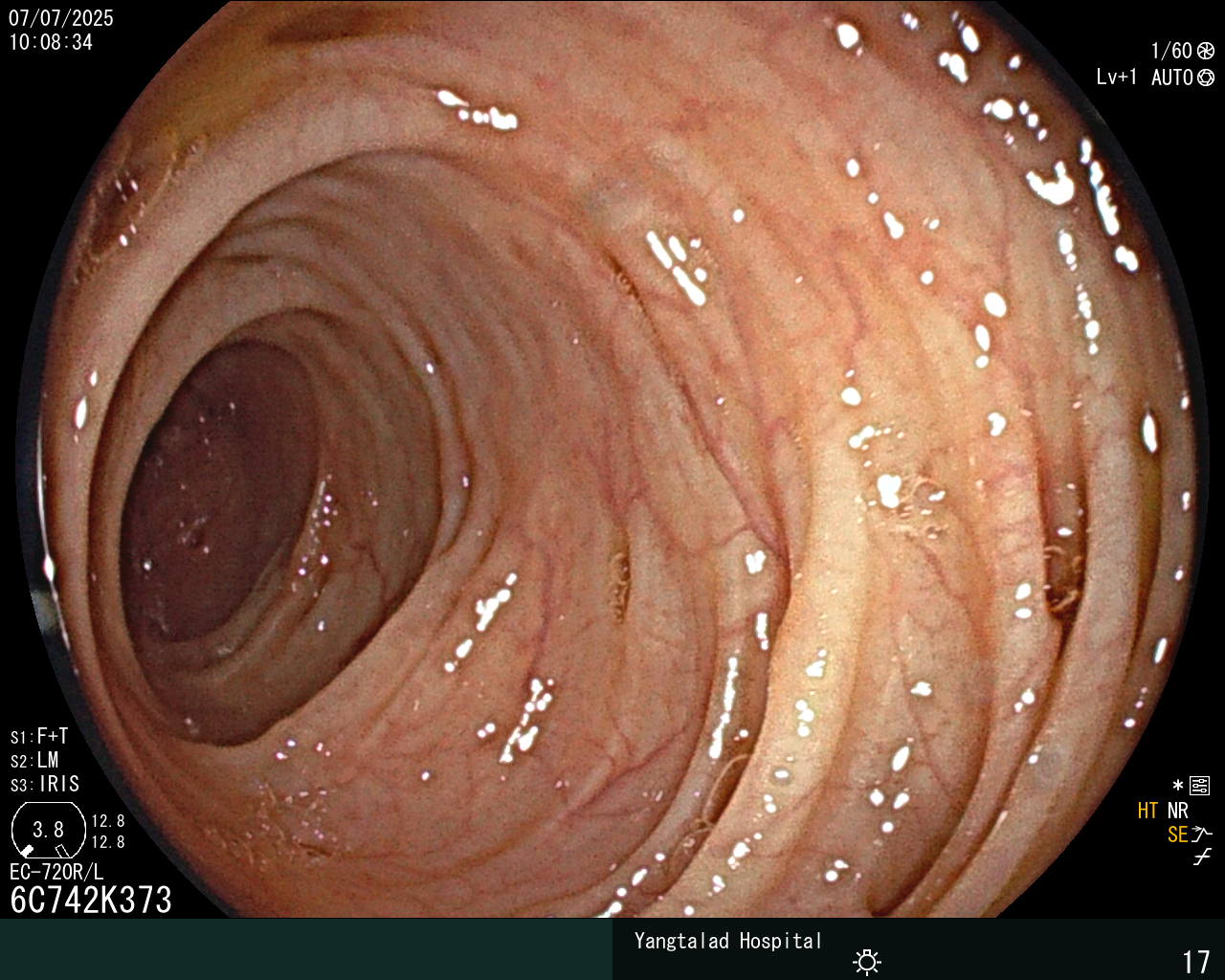
Task: Click the lower 12.8 diameter value
Action: 108,842
